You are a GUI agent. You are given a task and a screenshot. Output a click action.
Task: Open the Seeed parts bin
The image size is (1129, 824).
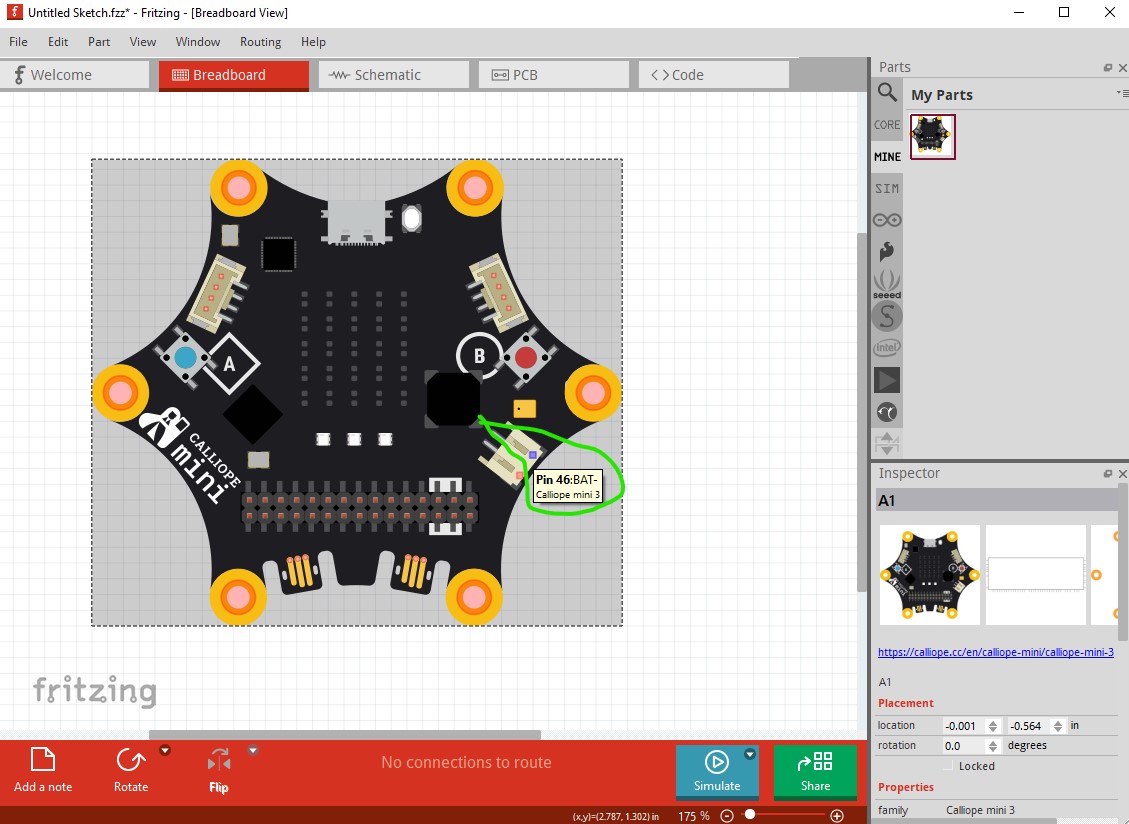pos(887,283)
